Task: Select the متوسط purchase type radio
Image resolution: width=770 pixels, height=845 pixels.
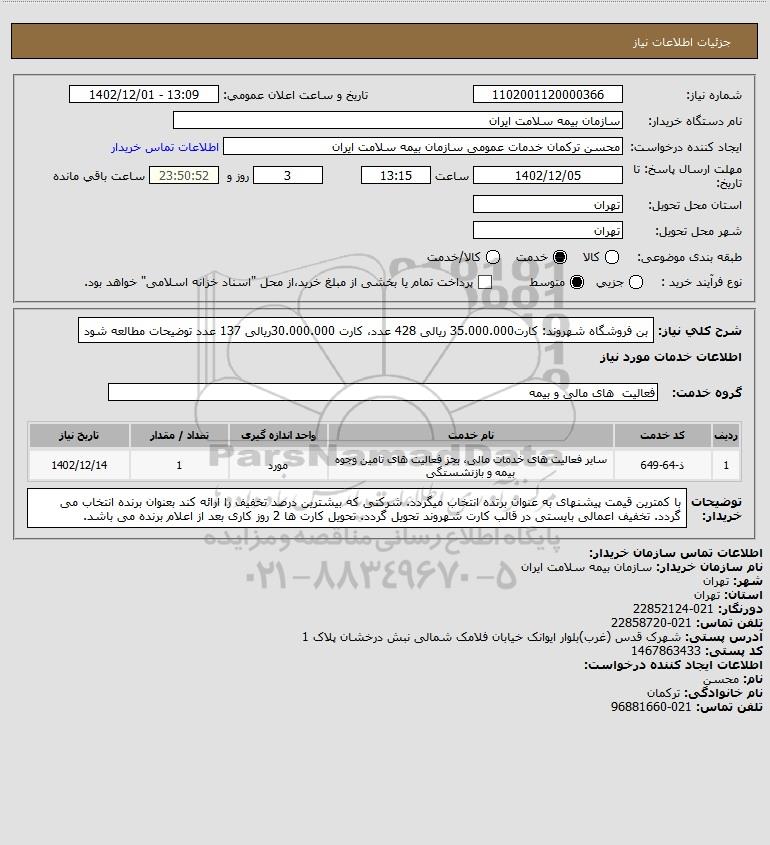Action: (x=577, y=282)
